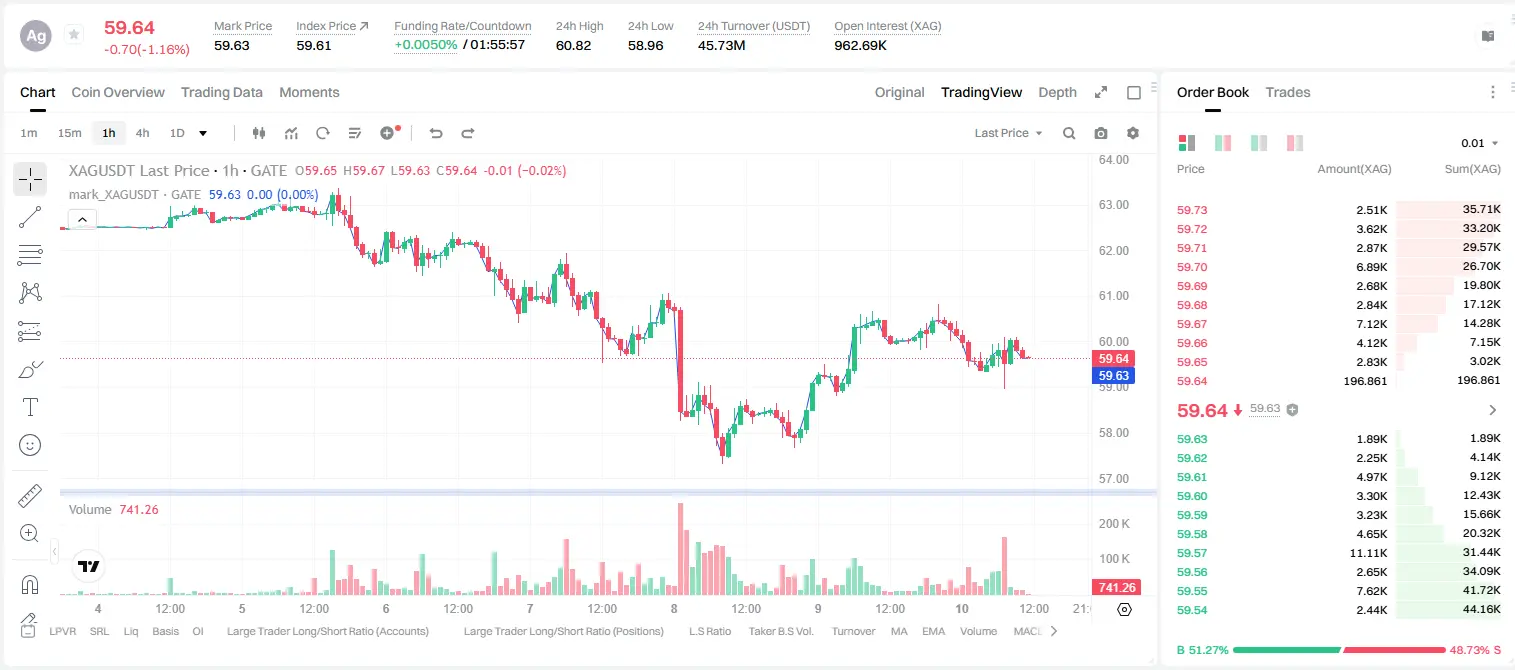Click the buy/sell ratio bar

(1339, 650)
